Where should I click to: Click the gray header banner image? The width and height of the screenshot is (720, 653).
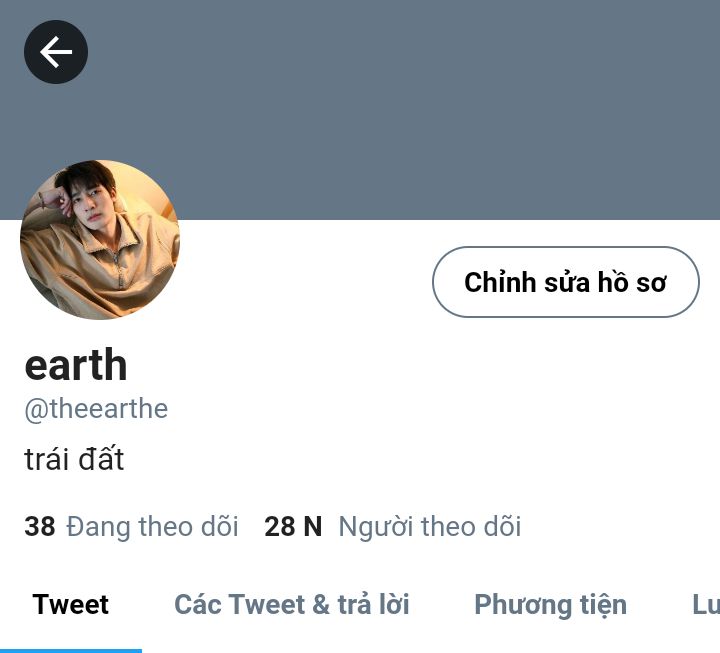click(x=360, y=110)
